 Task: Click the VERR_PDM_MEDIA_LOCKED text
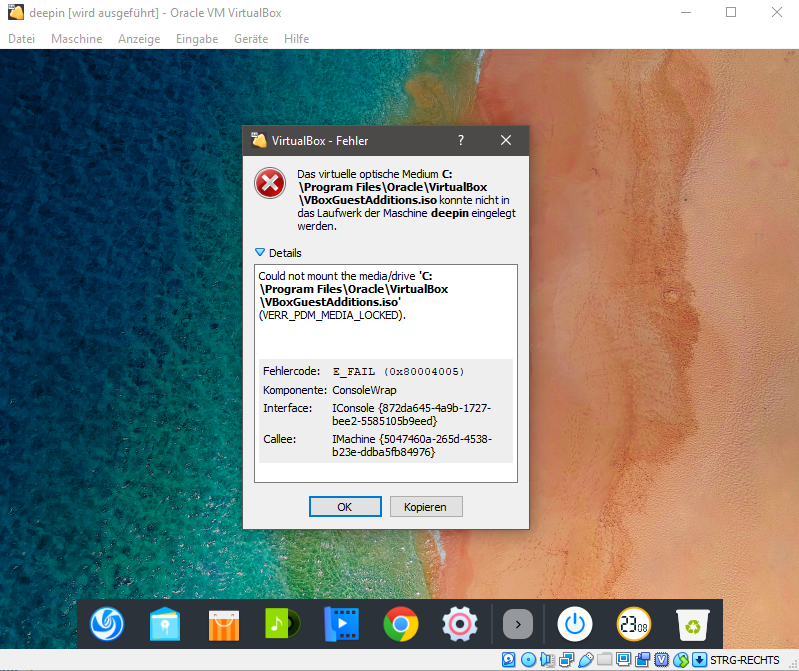click(x=332, y=315)
